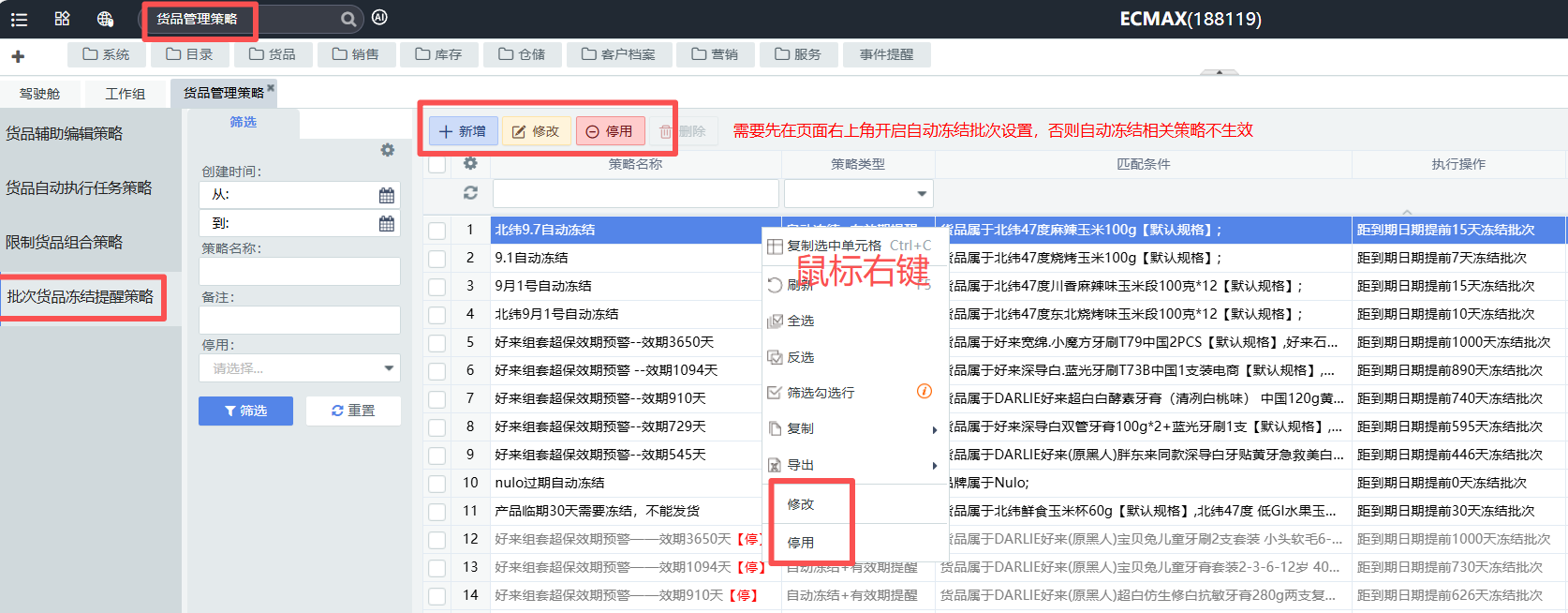Open the hamburger menu in top bar
Viewport: 1568px width, 613px height.
pos(19,19)
